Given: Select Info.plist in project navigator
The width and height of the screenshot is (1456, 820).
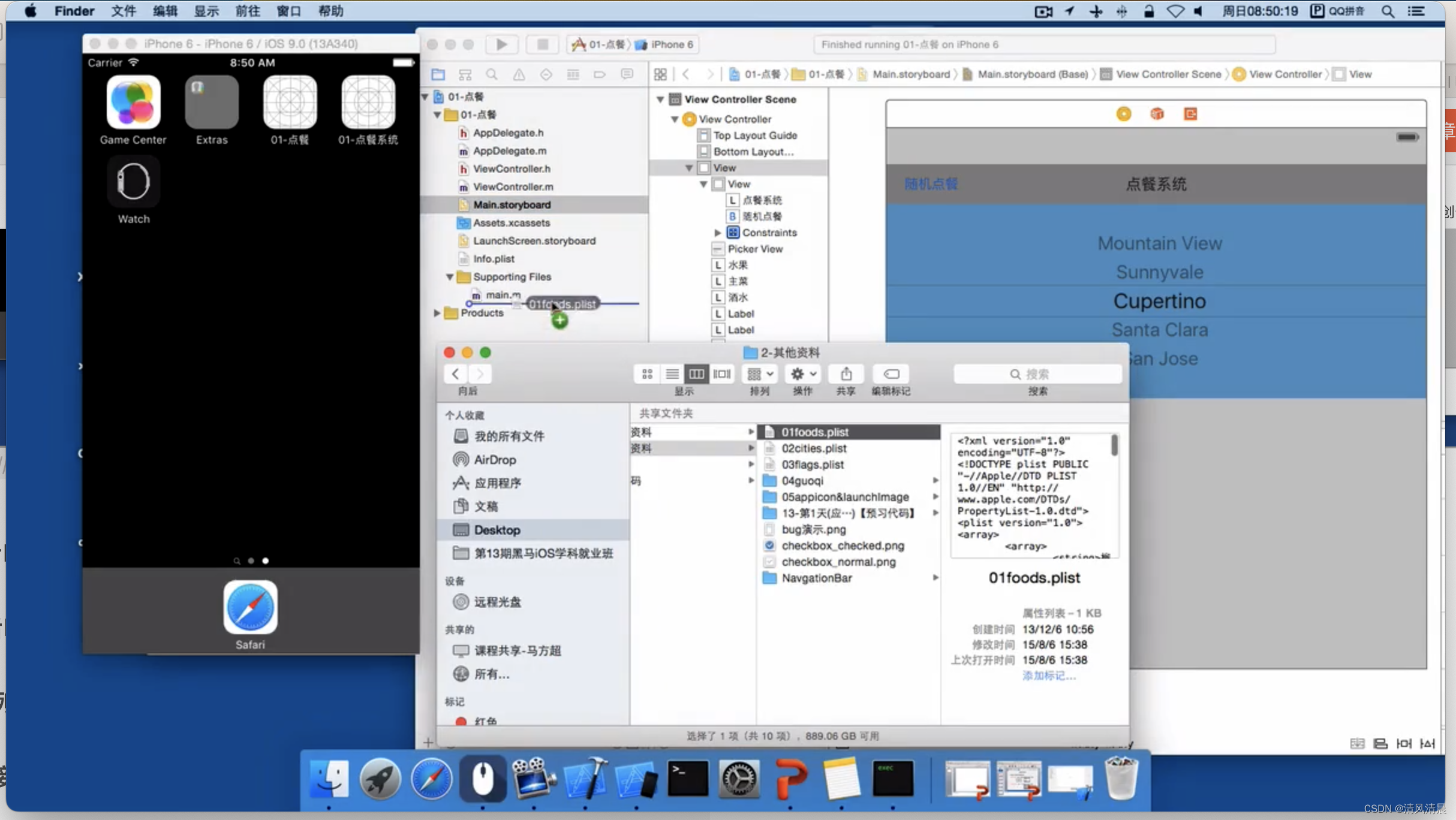Looking at the screenshot, I should point(534,259).
